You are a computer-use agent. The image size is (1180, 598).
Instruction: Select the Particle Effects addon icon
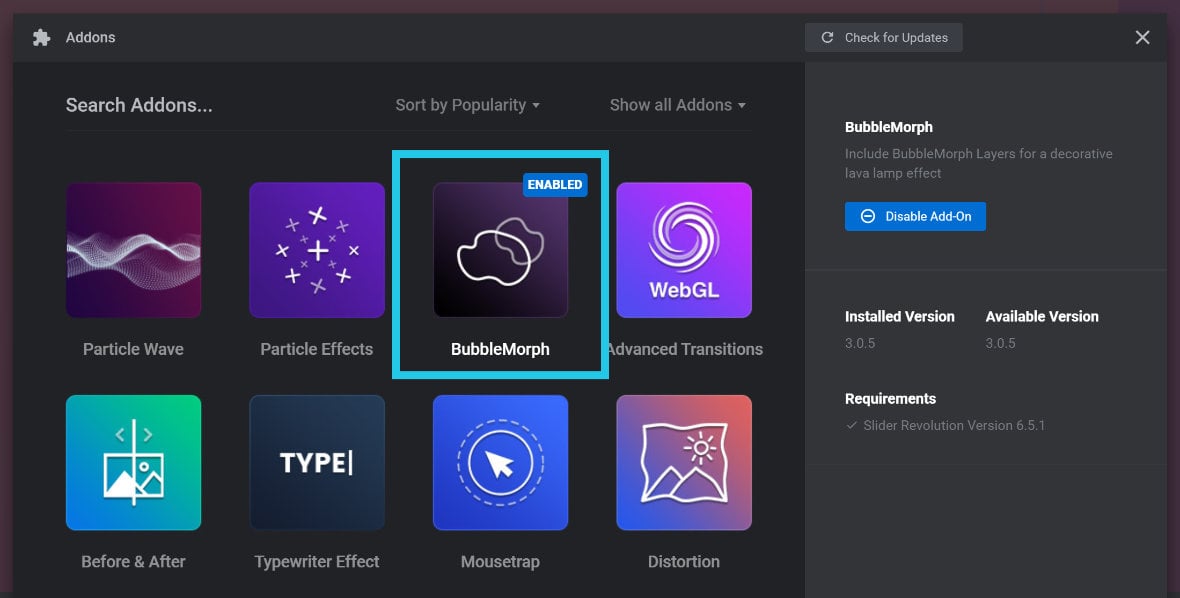click(x=317, y=250)
